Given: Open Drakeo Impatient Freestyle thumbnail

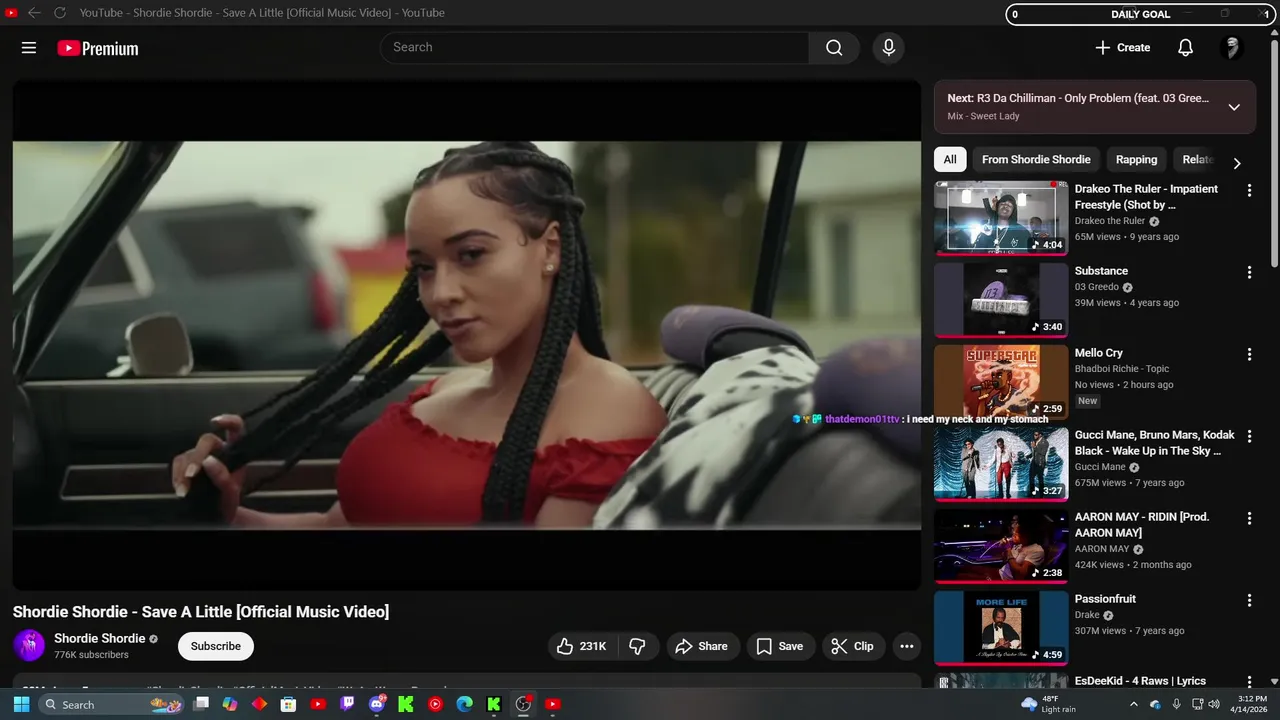Looking at the screenshot, I should tap(1001, 217).
